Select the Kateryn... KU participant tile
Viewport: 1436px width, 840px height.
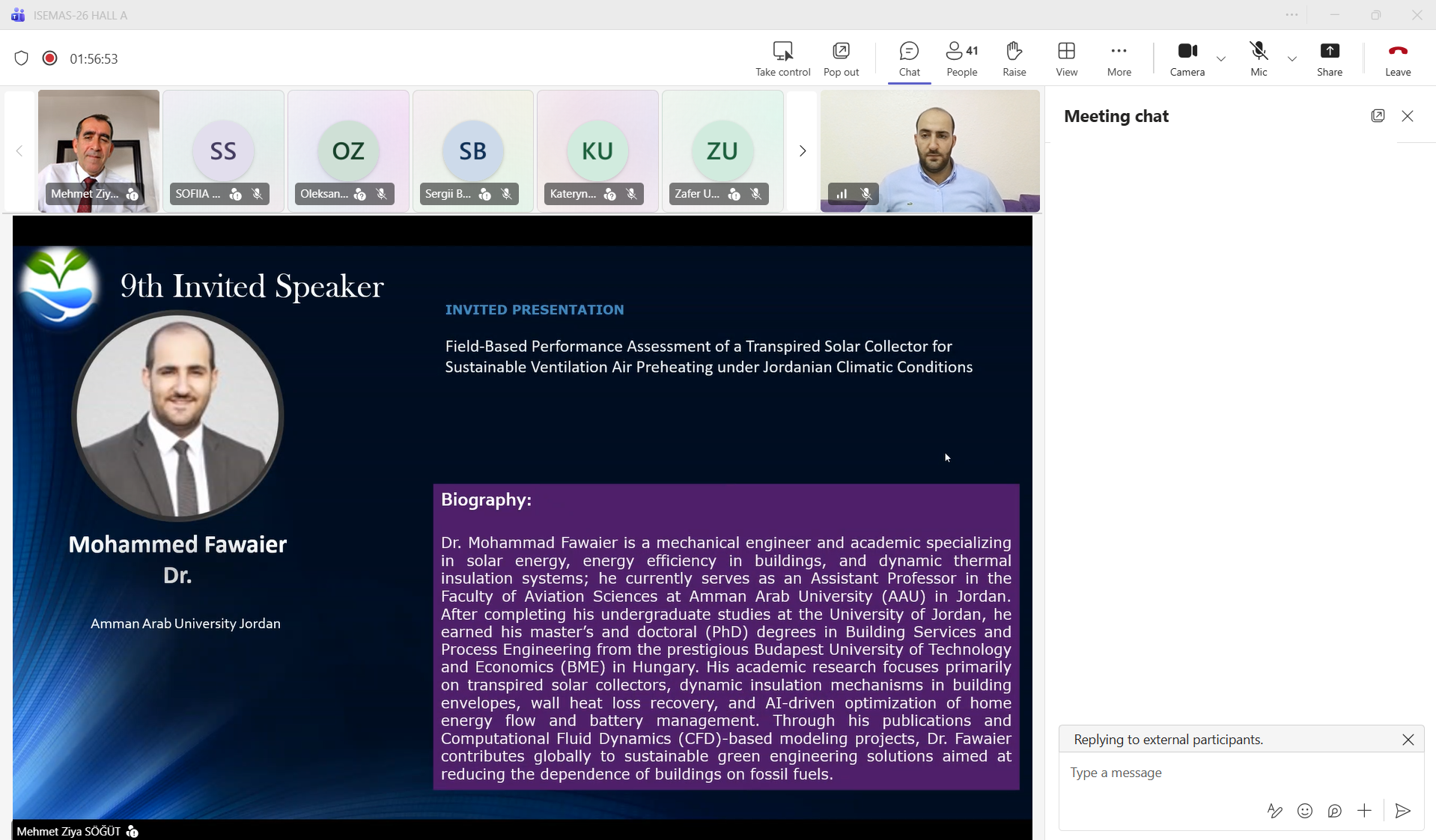click(597, 151)
